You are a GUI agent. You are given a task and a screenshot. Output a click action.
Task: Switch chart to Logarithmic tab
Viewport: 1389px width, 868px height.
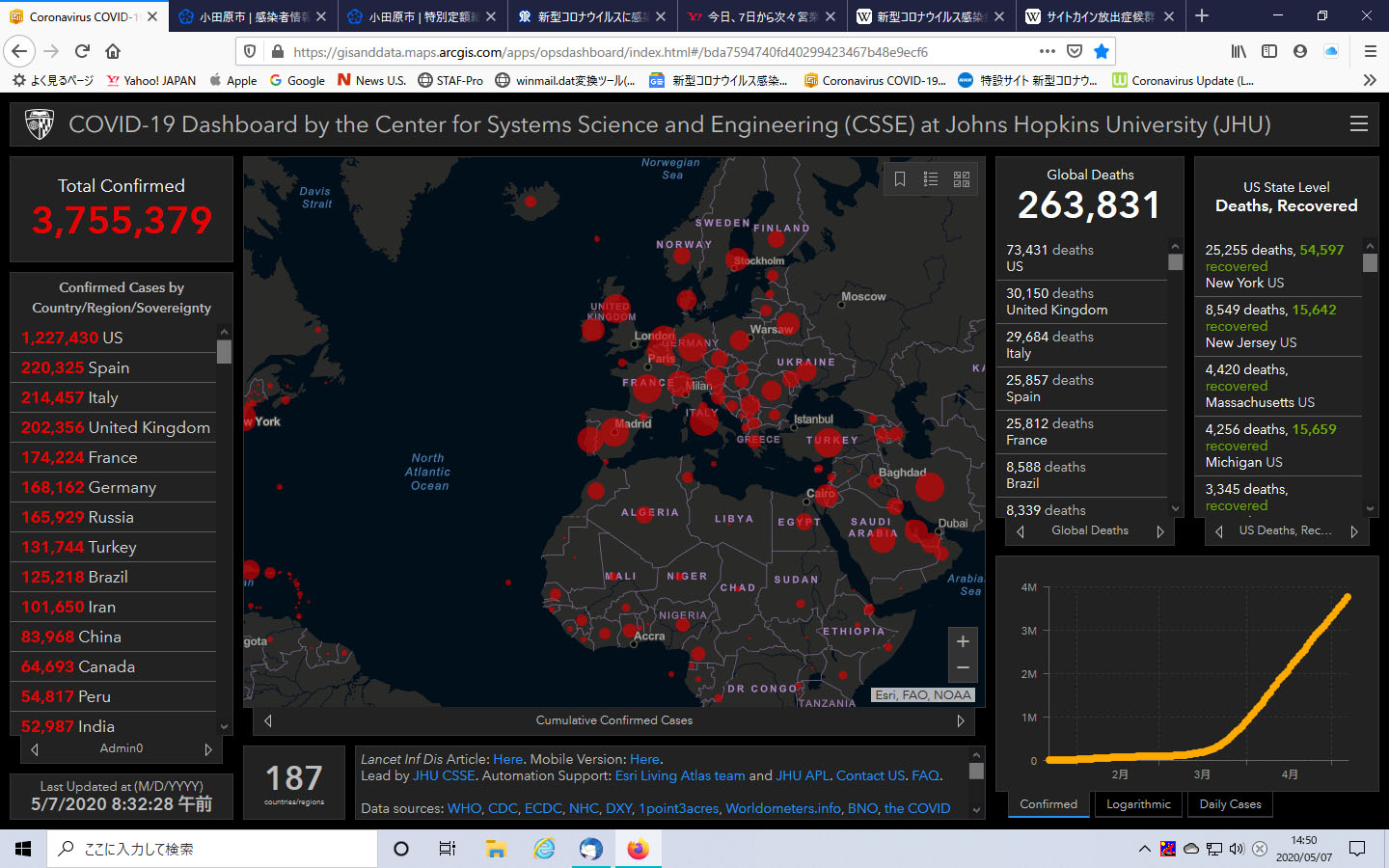(x=1138, y=804)
